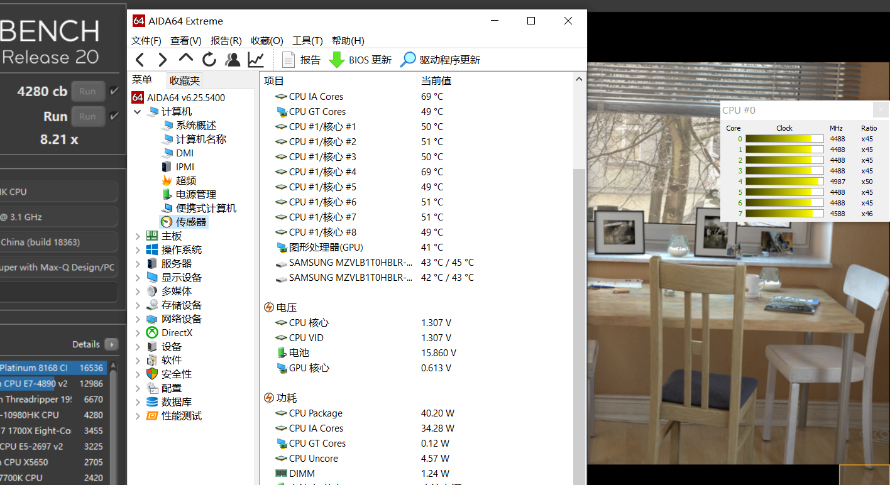
Task: Click the 安全性 shield icon
Action: [x=152, y=374]
